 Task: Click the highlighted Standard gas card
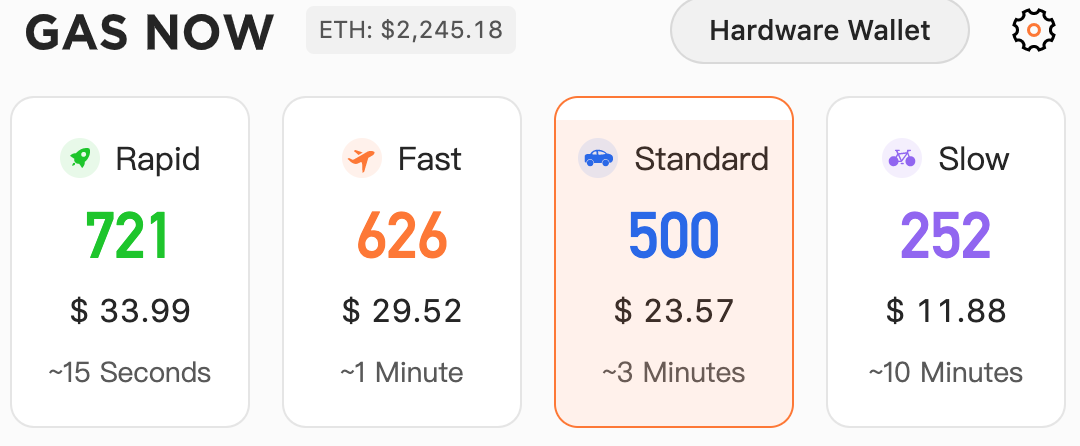674,262
